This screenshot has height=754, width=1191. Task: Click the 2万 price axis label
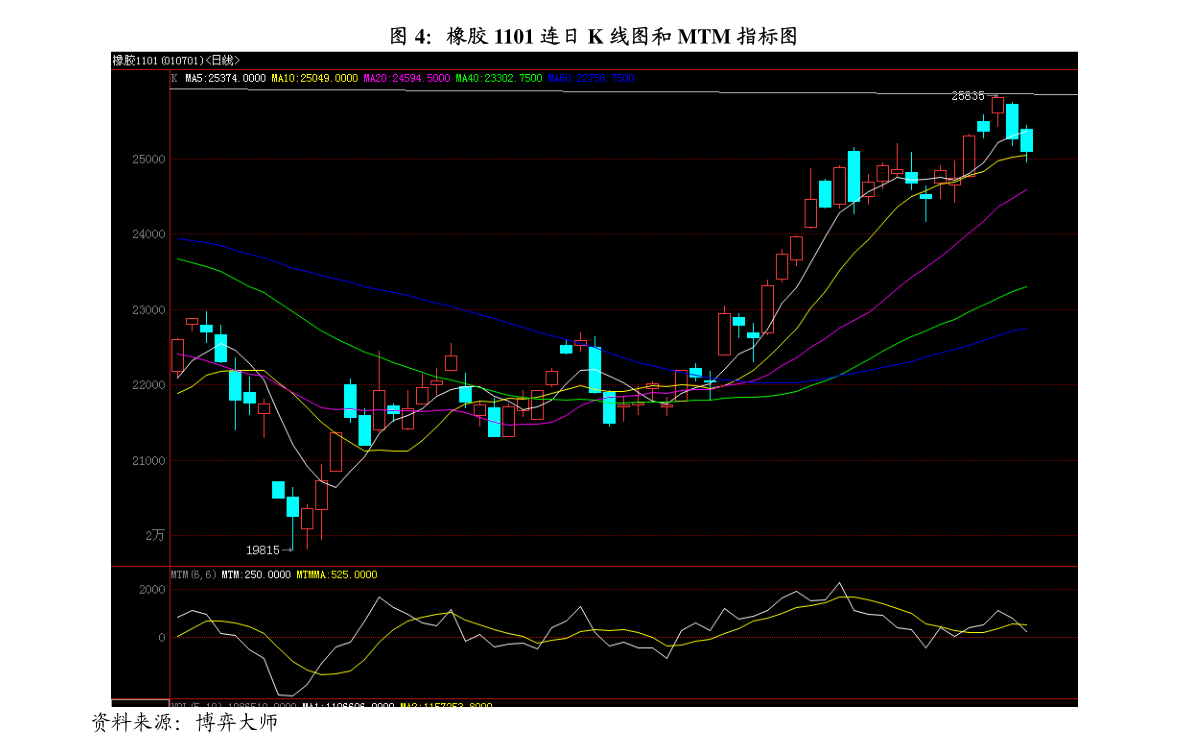coord(155,535)
